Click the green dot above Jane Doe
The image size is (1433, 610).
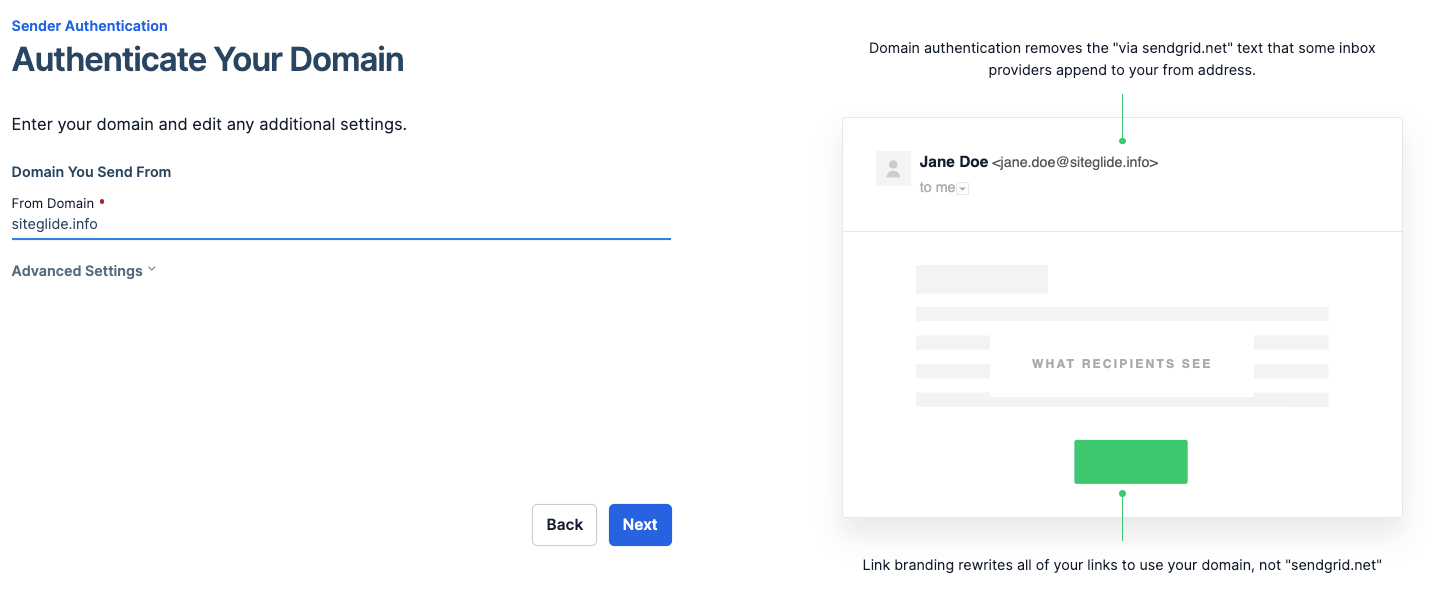pos(1122,141)
